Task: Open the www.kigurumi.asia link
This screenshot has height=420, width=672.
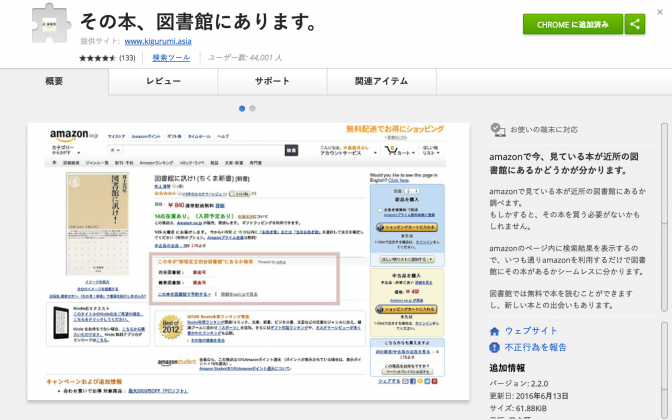Action: click(x=158, y=41)
